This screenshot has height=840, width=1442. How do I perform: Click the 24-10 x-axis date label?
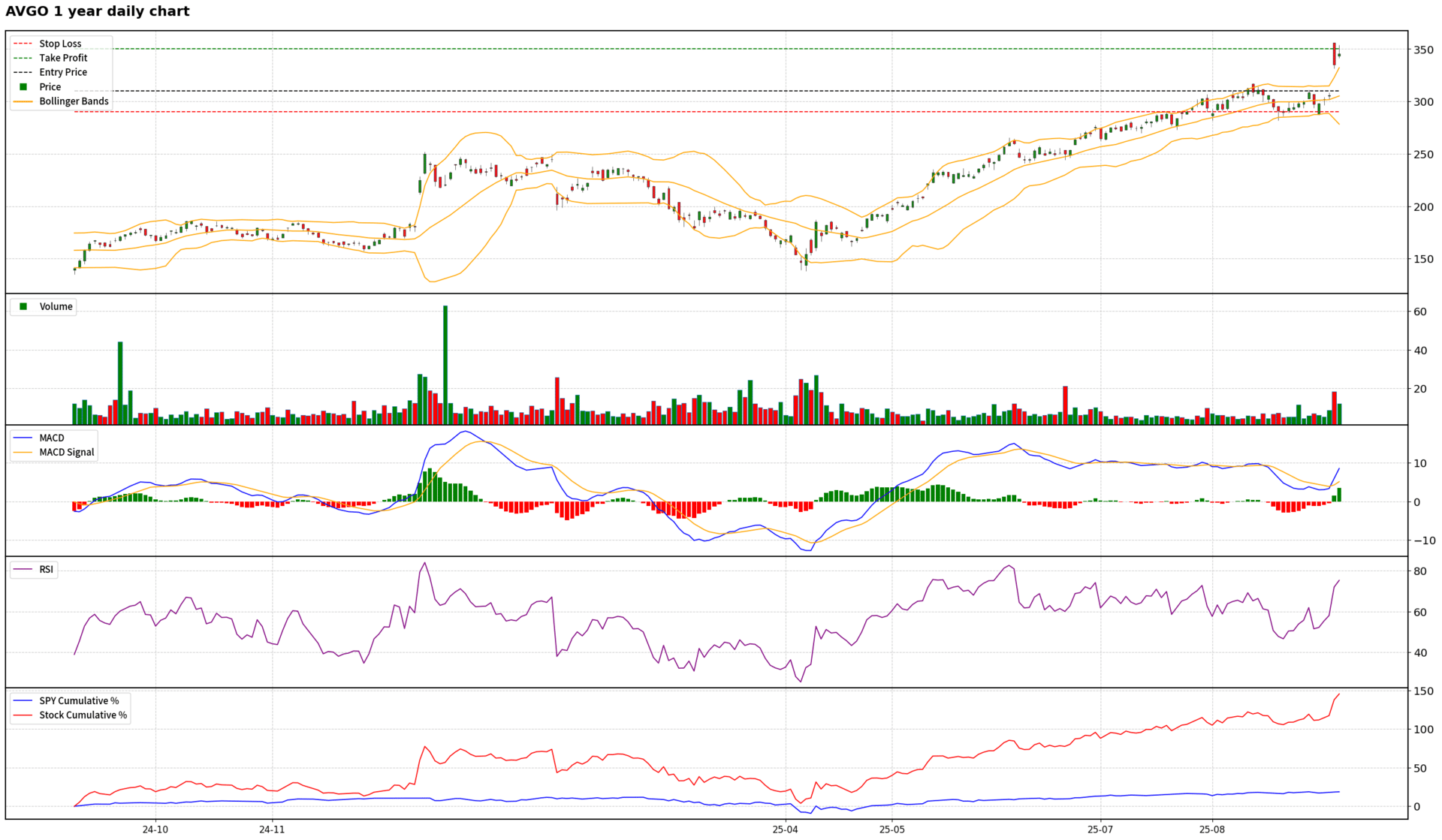tap(155, 829)
